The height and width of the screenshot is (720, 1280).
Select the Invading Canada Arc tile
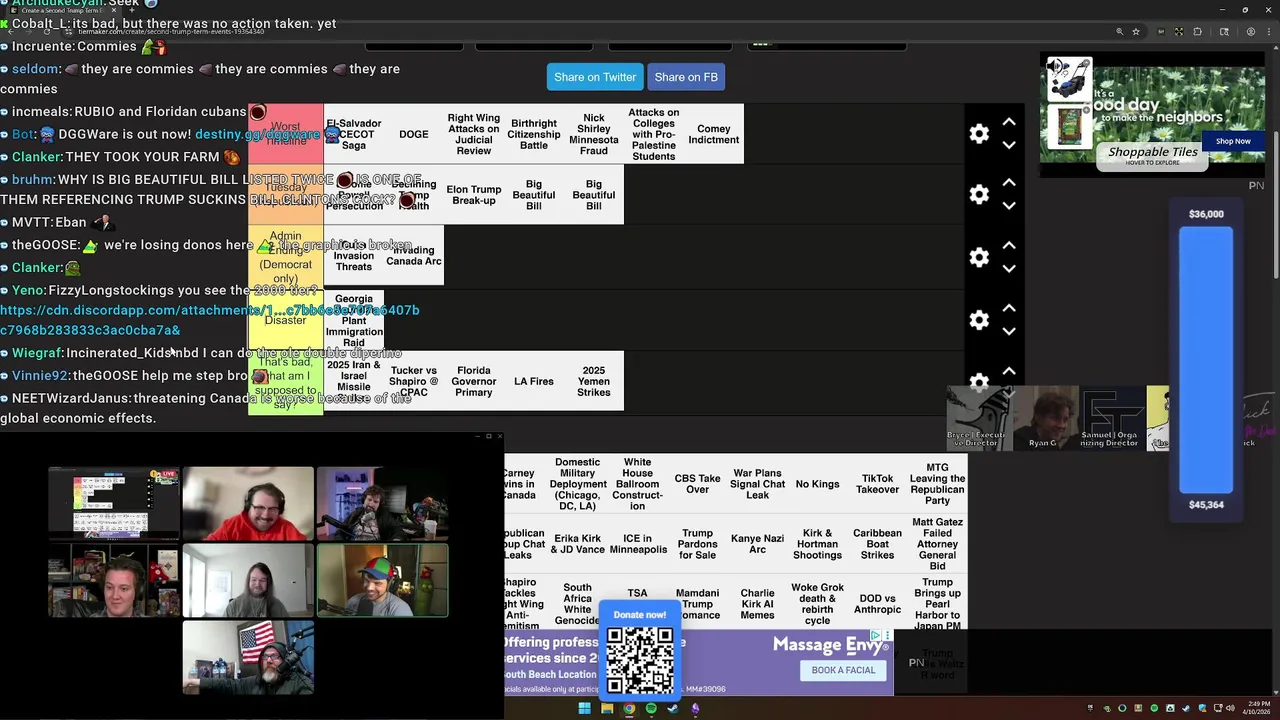tap(414, 256)
